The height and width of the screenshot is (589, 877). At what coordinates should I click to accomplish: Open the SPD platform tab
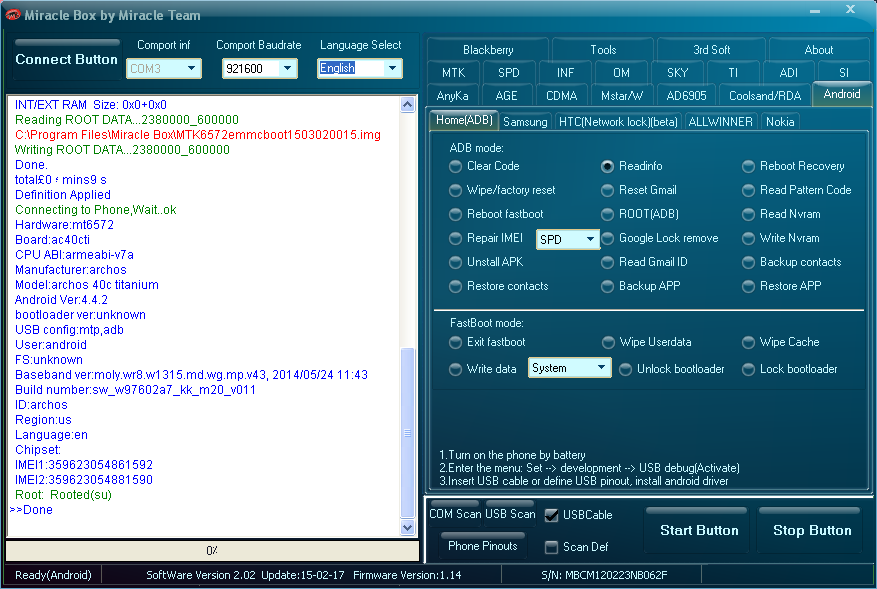click(508, 73)
